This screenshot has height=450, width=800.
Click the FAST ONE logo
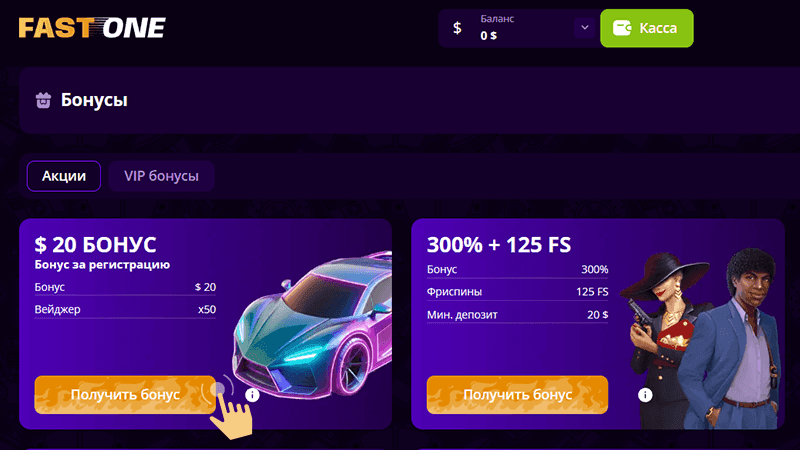click(92, 28)
